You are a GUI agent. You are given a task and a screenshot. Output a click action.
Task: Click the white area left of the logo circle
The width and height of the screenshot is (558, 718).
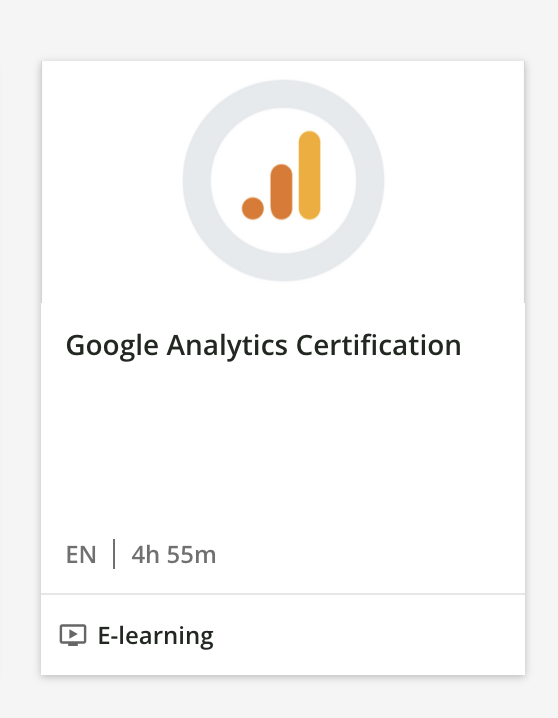click(x=112, y=181)
